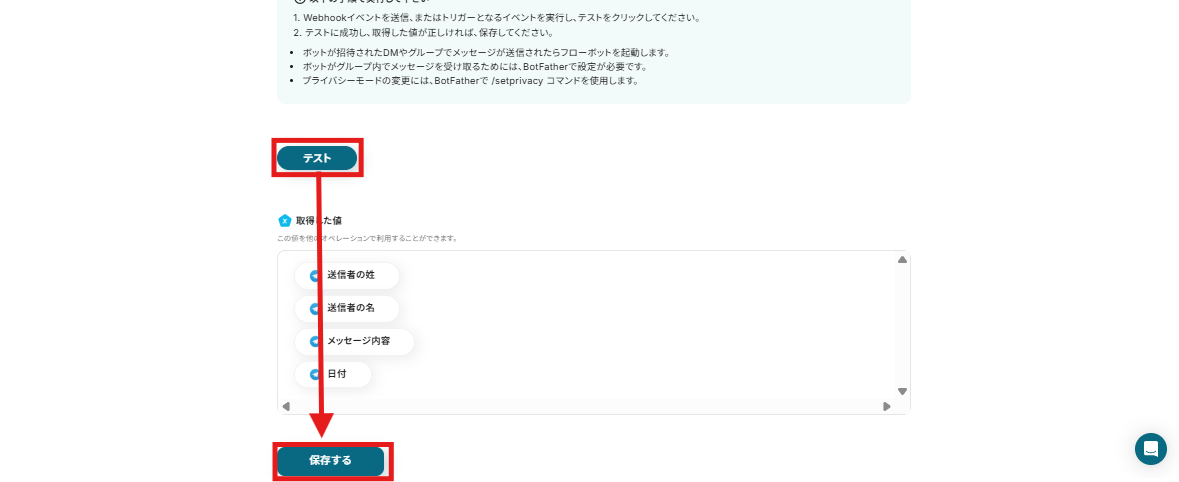Choose the メッセージ内容 value chip
The height and width of the screenshot is (482, 1179).
[354, 341]
